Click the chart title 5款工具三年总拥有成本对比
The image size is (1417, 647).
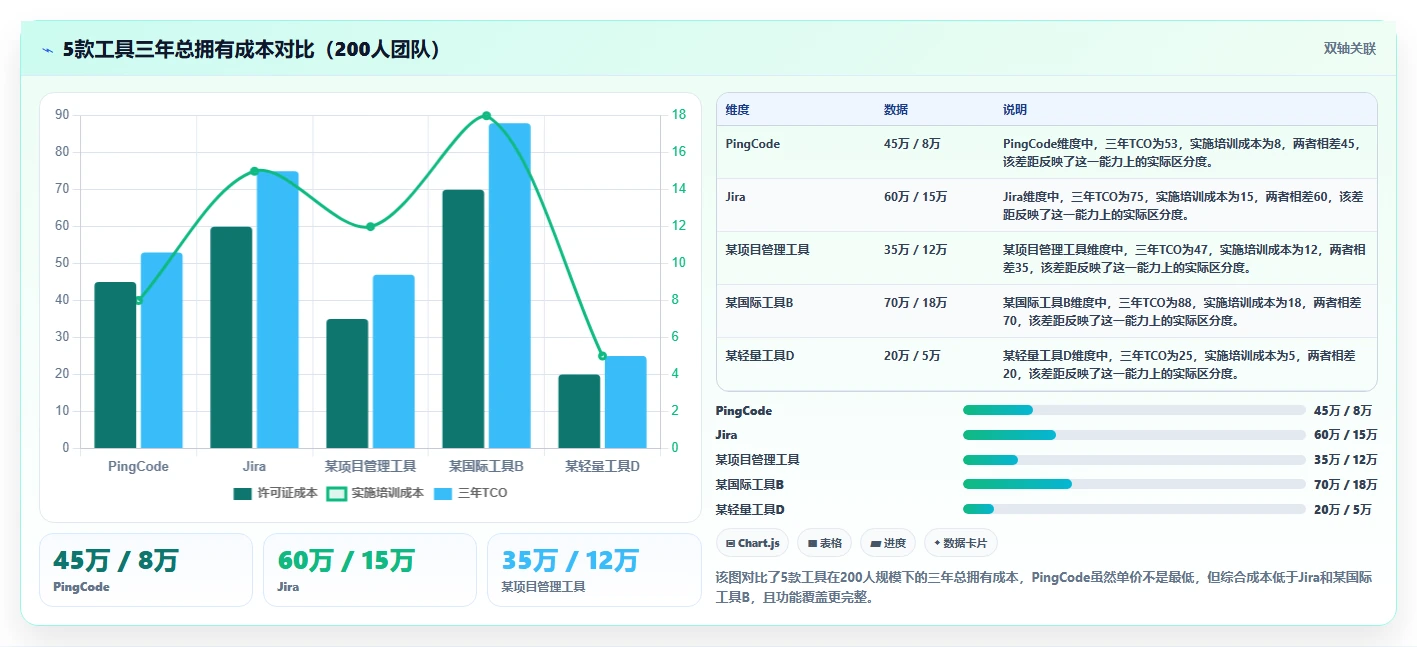[252, 49]
